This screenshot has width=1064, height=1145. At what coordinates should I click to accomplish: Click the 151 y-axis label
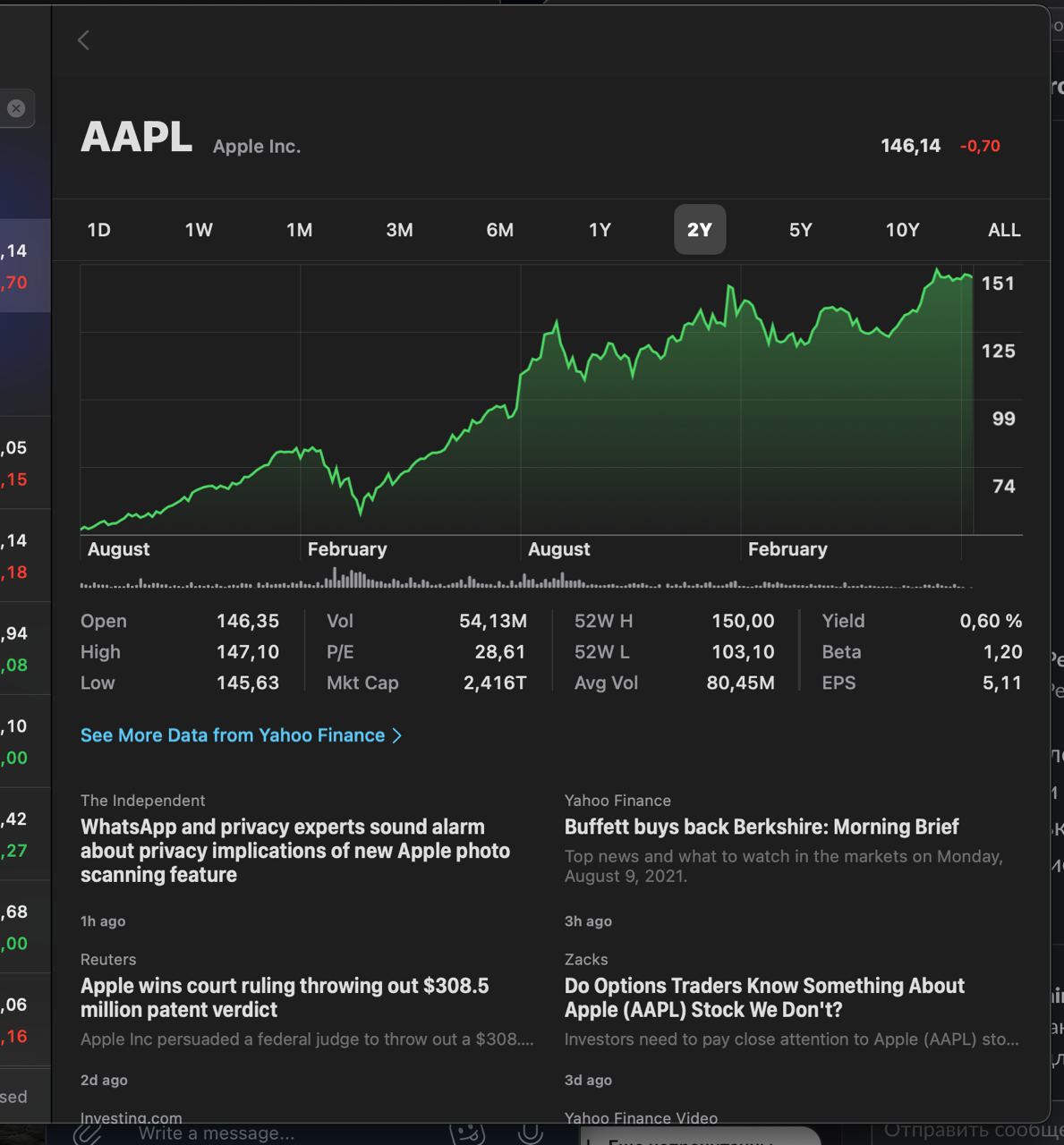tap(998, 284)
